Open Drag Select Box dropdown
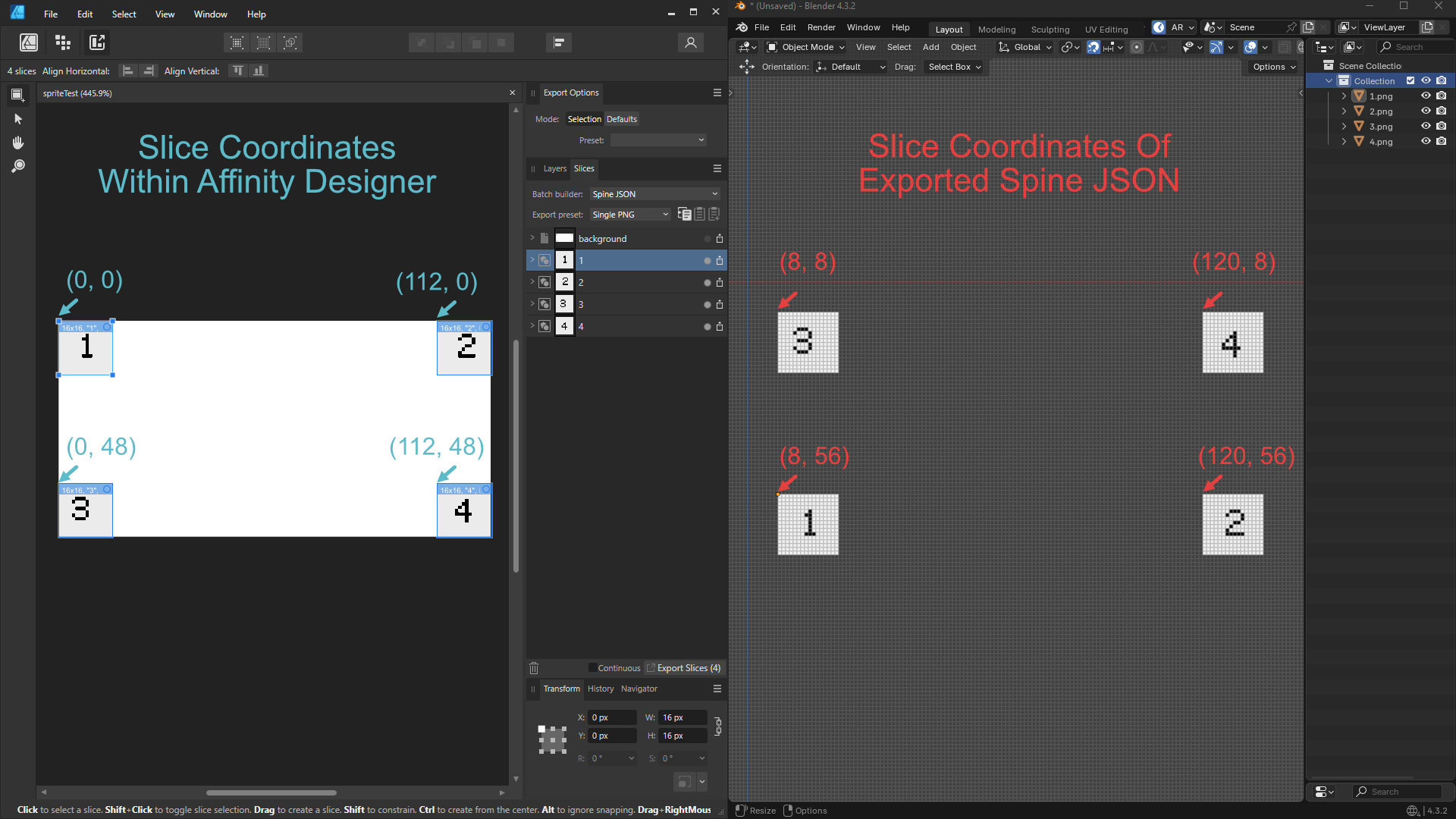 [x=954, y=67]
